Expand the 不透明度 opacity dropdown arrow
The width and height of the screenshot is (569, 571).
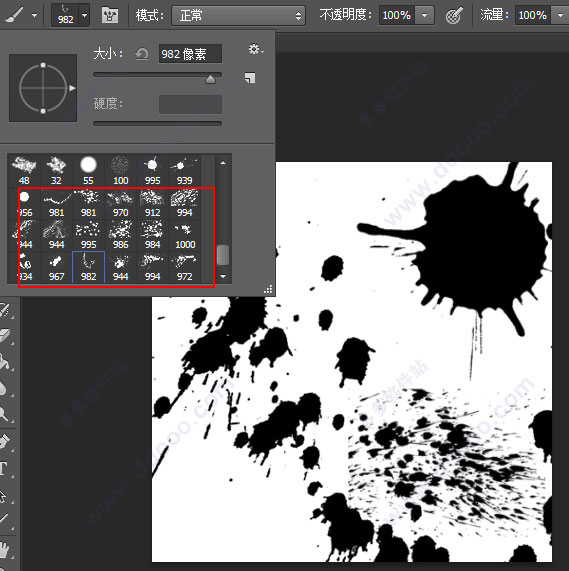424,15
